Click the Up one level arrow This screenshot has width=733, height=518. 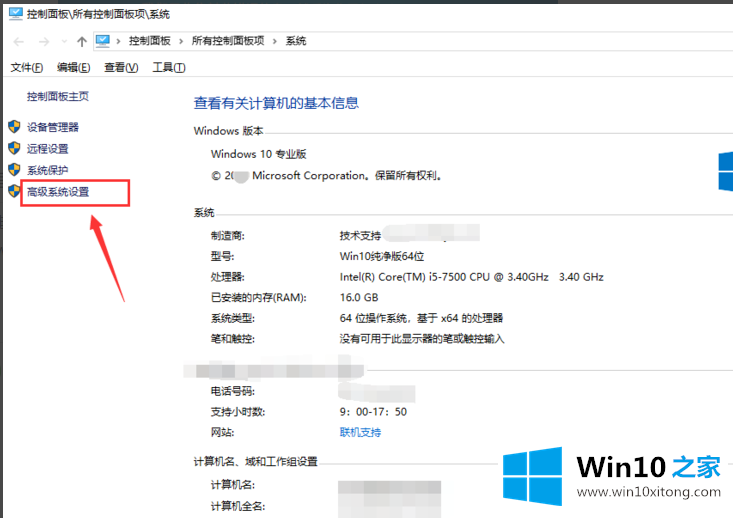tap(82, 42)
